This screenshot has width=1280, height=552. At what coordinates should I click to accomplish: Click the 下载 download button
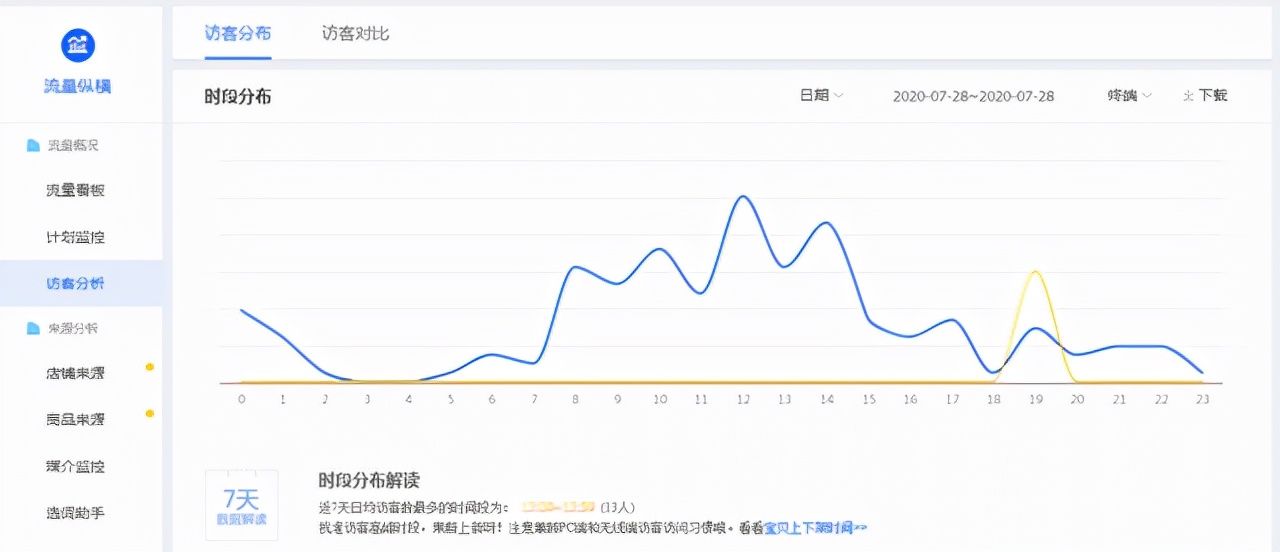point(1205,95)
